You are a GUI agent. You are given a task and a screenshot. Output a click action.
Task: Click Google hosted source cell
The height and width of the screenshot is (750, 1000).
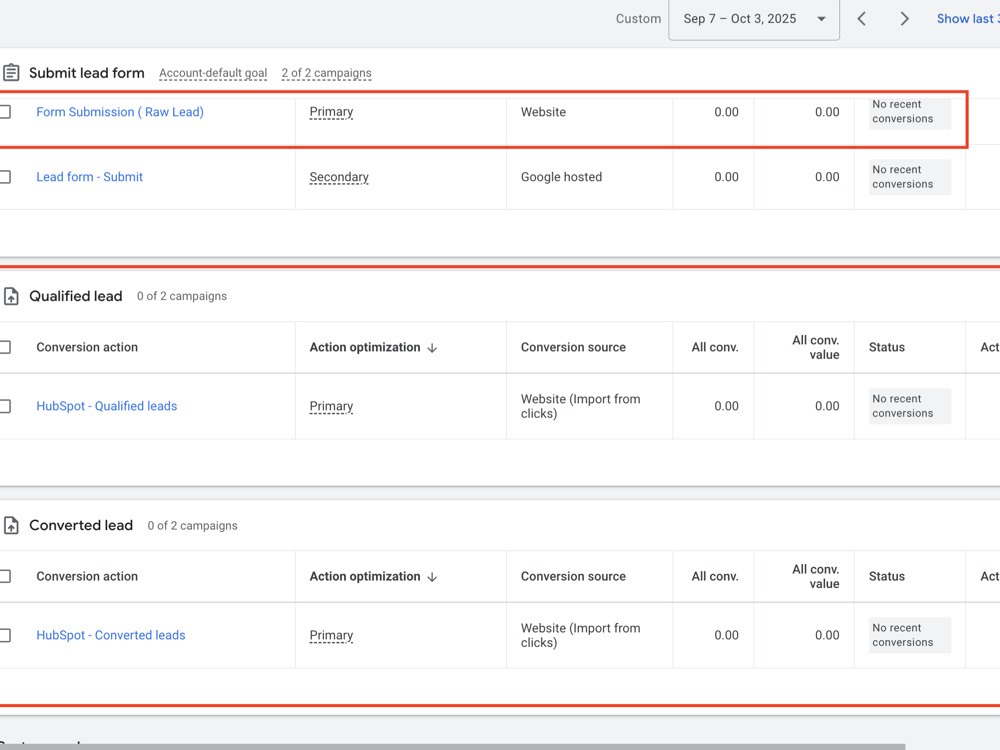tap(561, 177)
